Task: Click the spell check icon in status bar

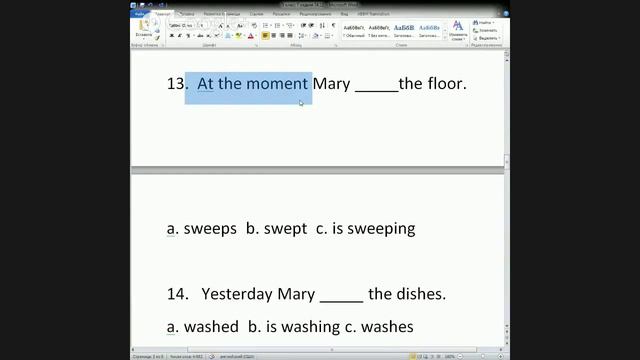Action: [x=212, y=357]
